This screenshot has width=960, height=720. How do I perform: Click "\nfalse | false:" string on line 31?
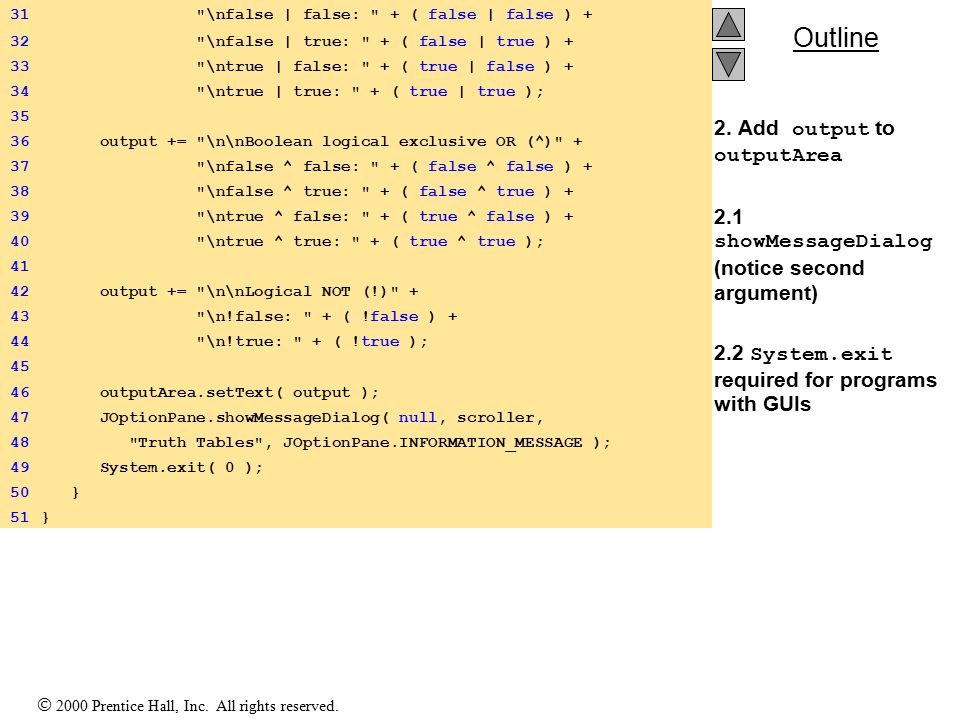288,14
